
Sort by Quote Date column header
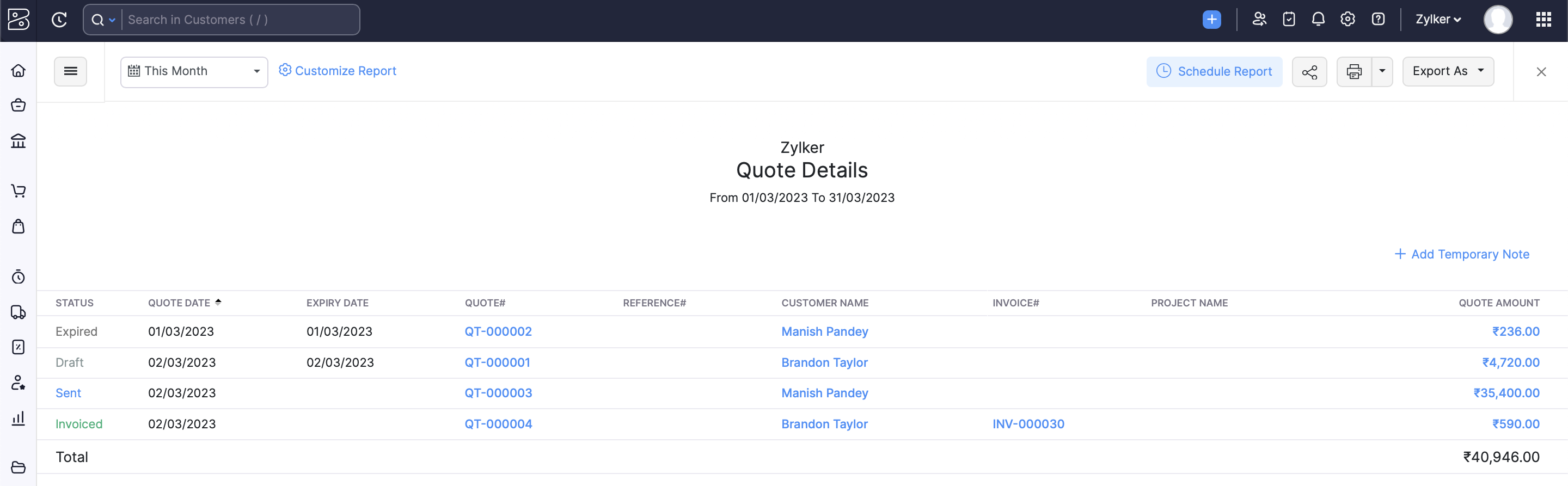point(179,303)
